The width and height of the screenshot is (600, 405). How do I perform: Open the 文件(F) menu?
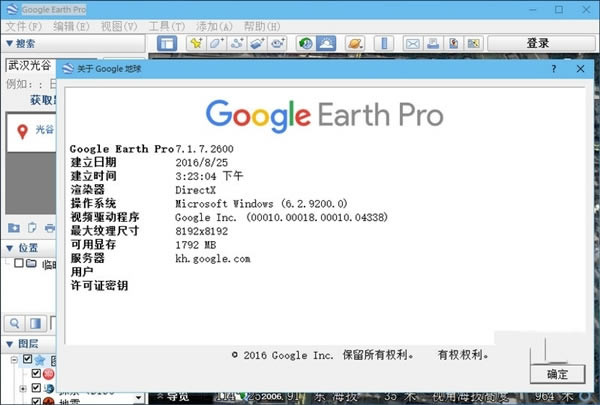pos(24,26)
